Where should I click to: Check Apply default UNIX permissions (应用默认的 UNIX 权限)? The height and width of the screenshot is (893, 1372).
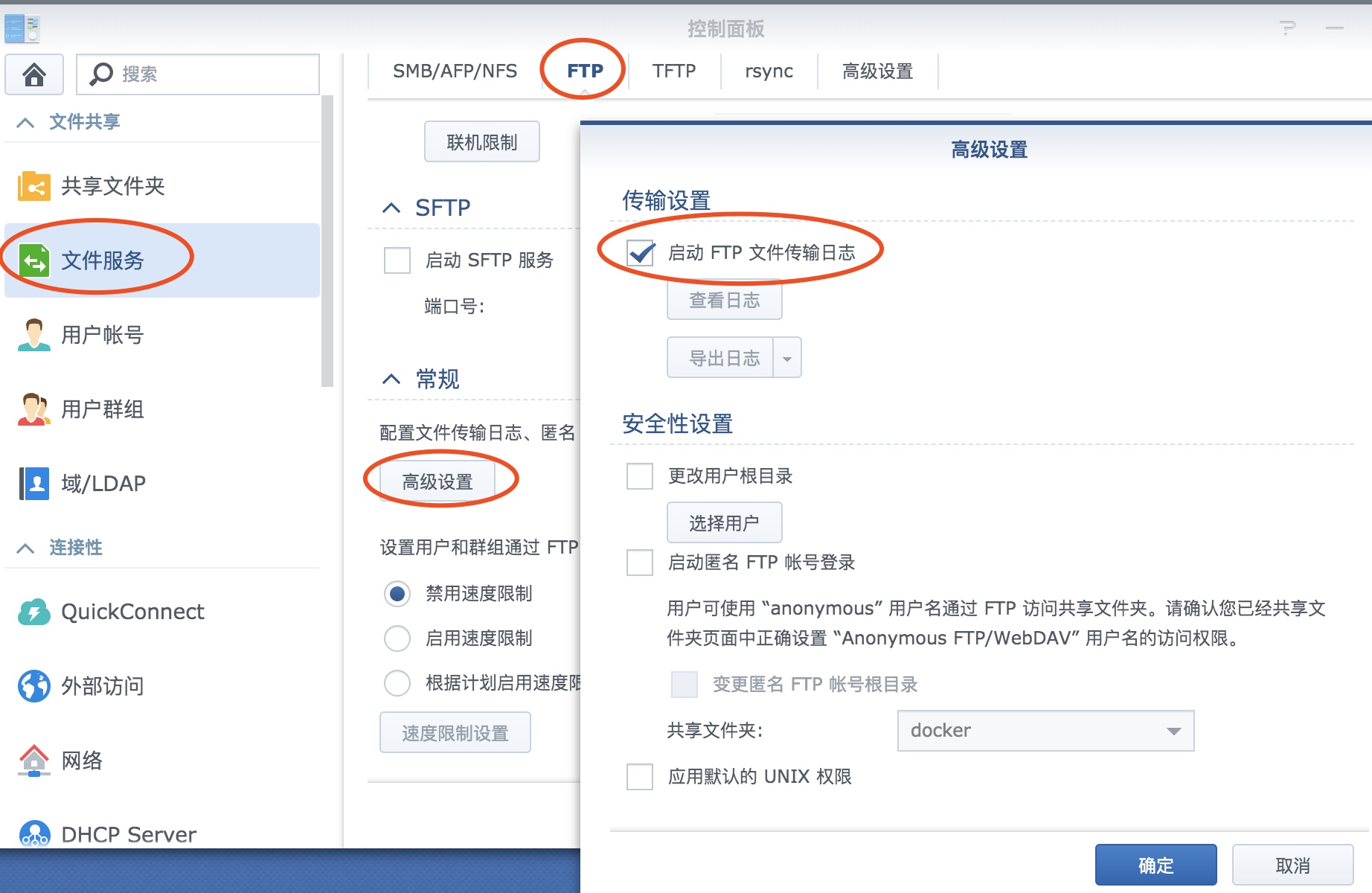640,777
